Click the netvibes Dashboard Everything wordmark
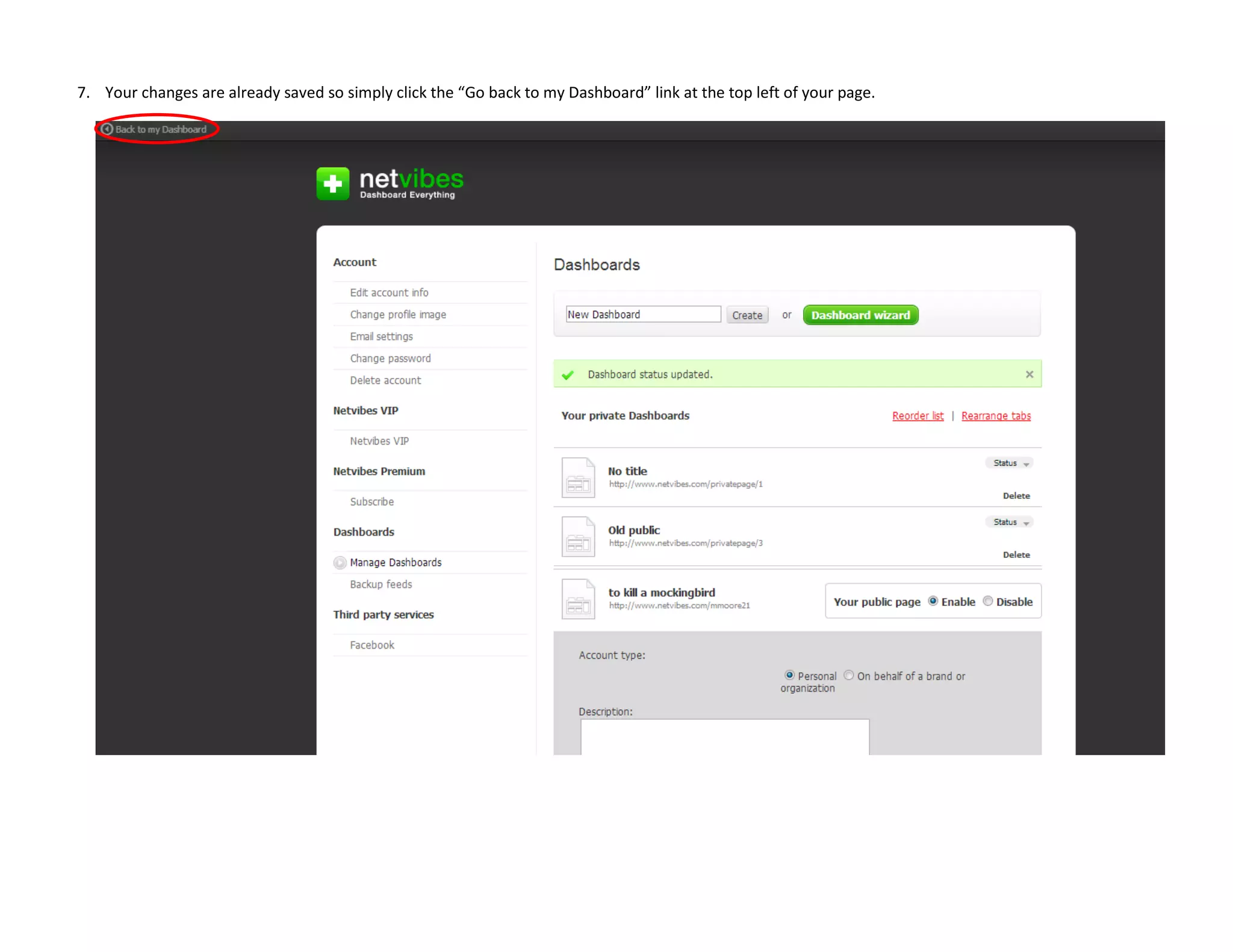This screenshot has width=1233, height=952. click(x=411, y=184)
